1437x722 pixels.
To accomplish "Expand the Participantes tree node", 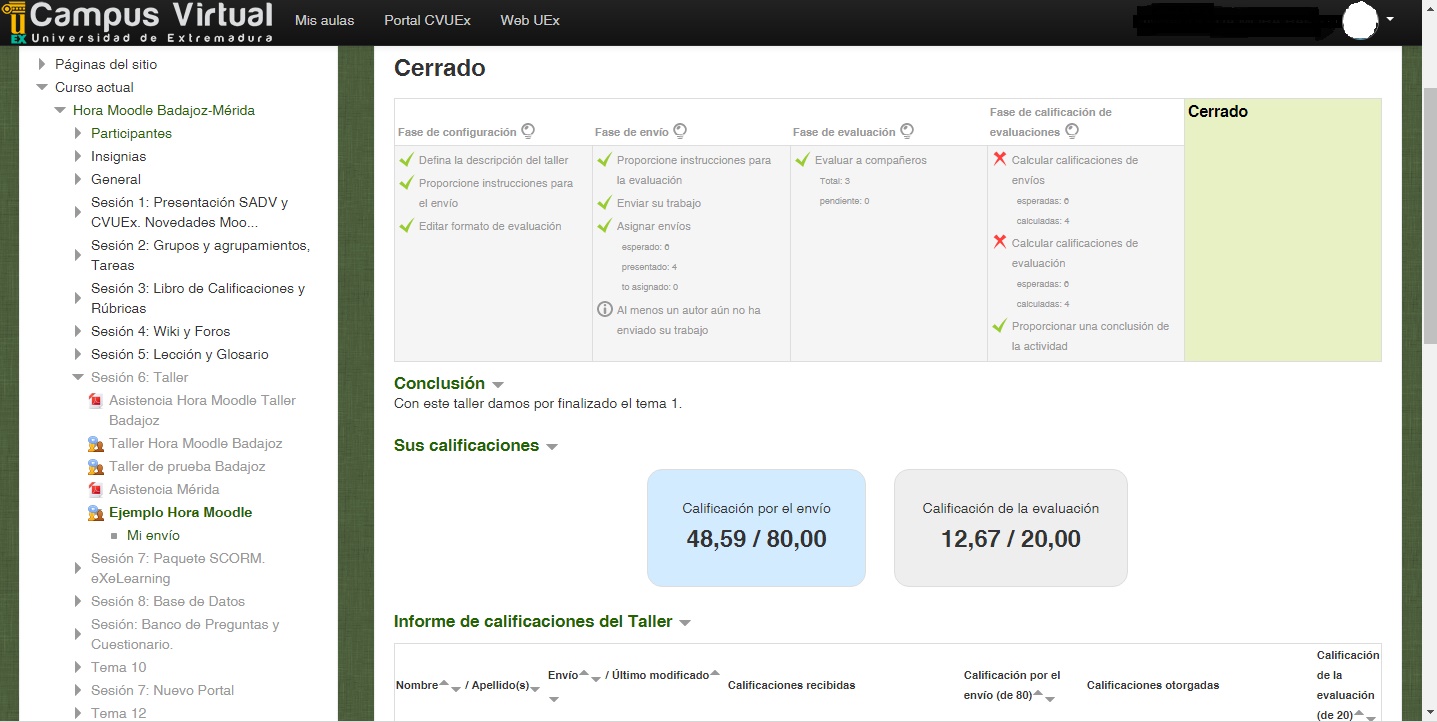I will pyautogui.click(x=78, y=133).
